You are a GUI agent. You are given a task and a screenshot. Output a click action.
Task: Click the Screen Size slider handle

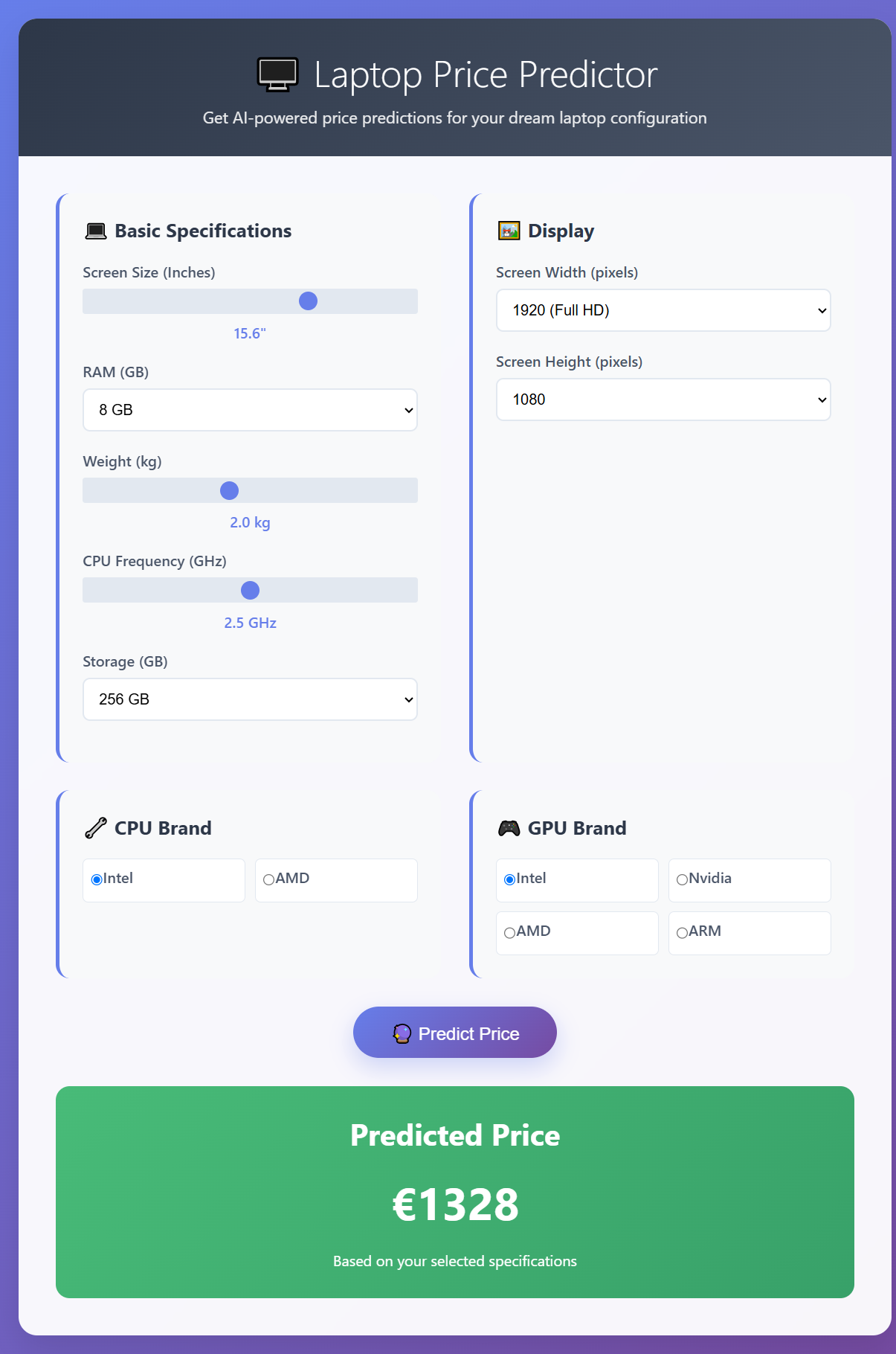pyautogui.click(x=308, y=301)
